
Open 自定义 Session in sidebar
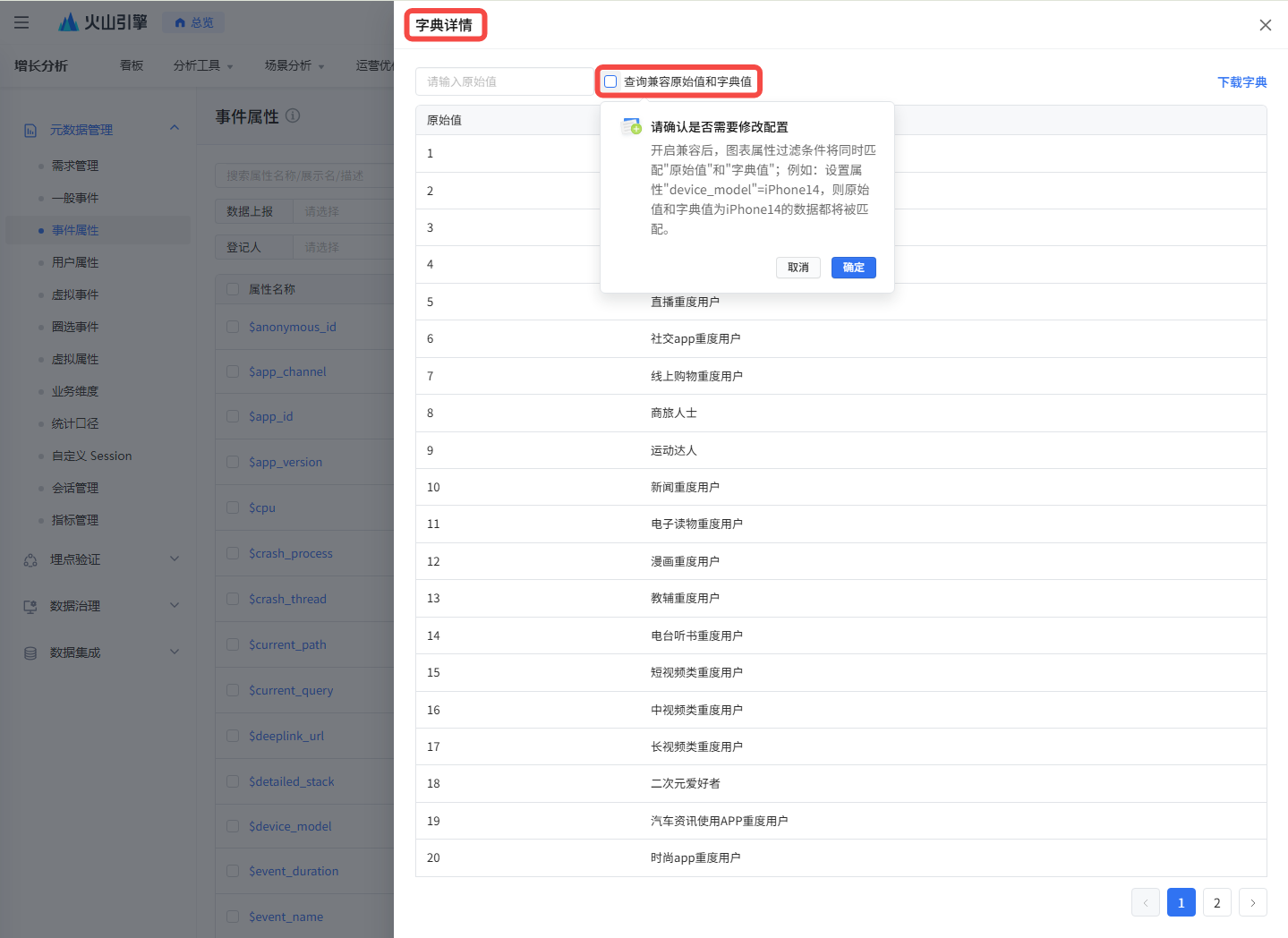(x=91, y=456)
